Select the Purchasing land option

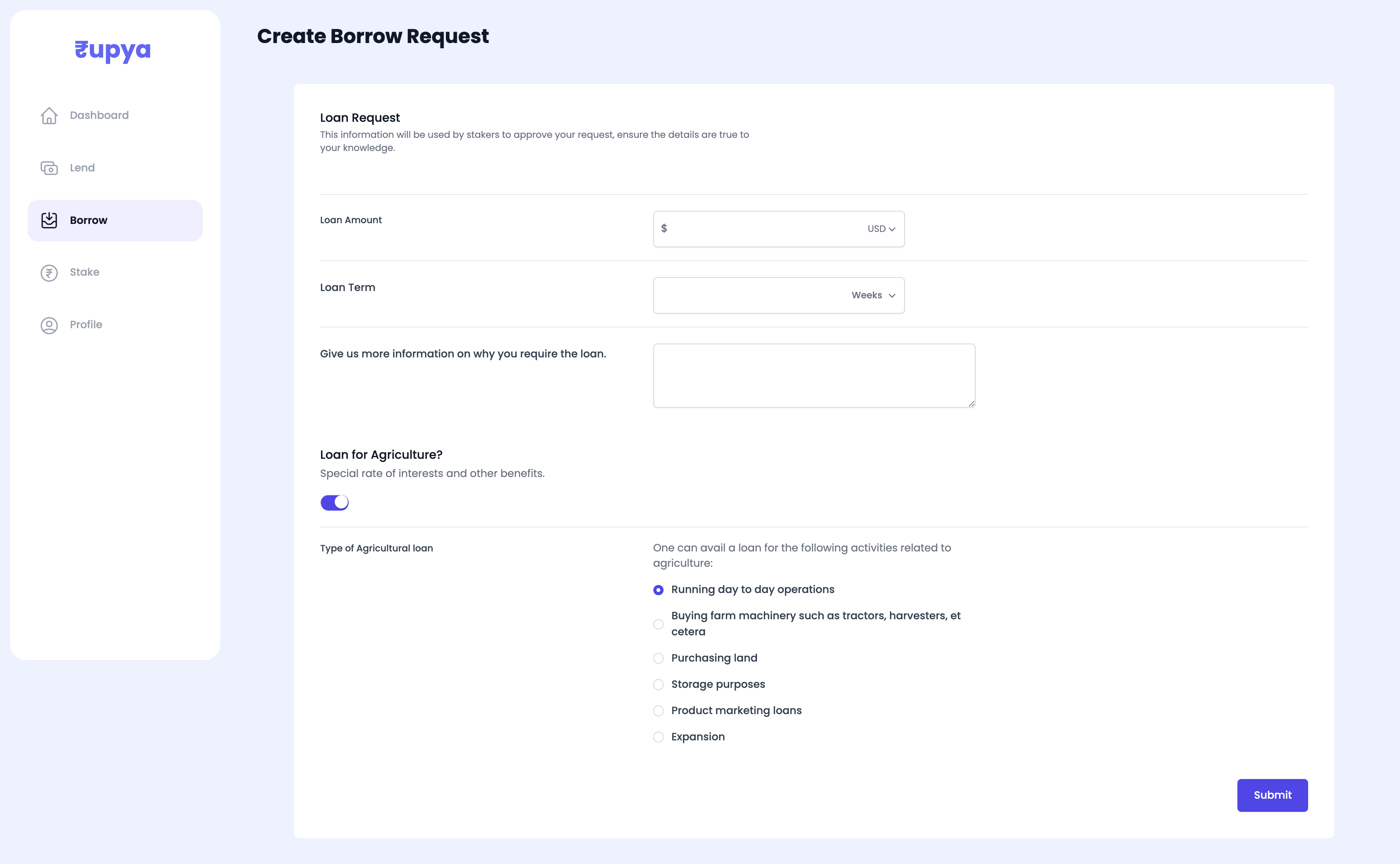(x=658, y=658)
